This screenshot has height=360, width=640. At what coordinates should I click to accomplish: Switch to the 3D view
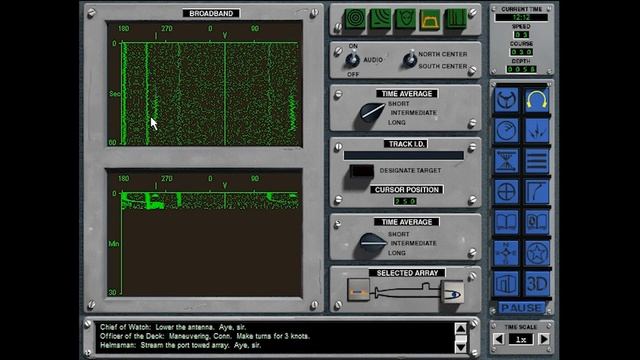(x=537, y=284)
